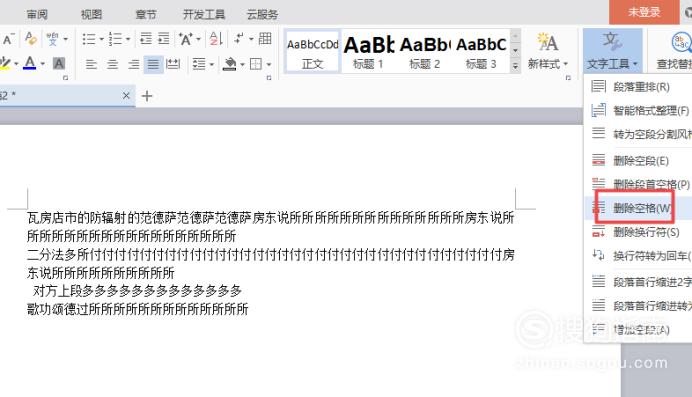This screenshot has height=397, width=692.
Task: Click the 查找替换 button
Action: pos(673,51)
